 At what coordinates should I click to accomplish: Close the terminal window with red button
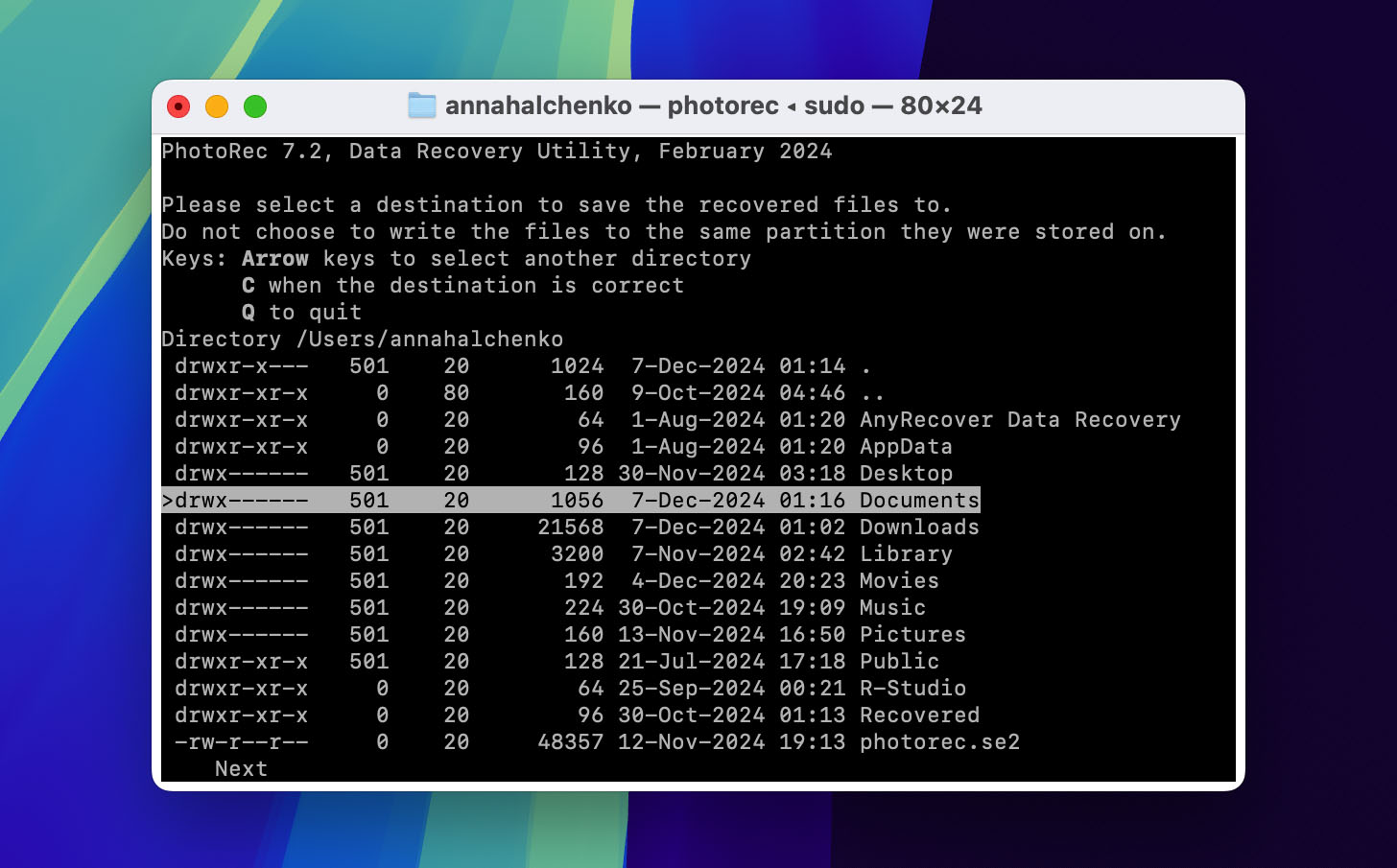[x=178, y=106]
